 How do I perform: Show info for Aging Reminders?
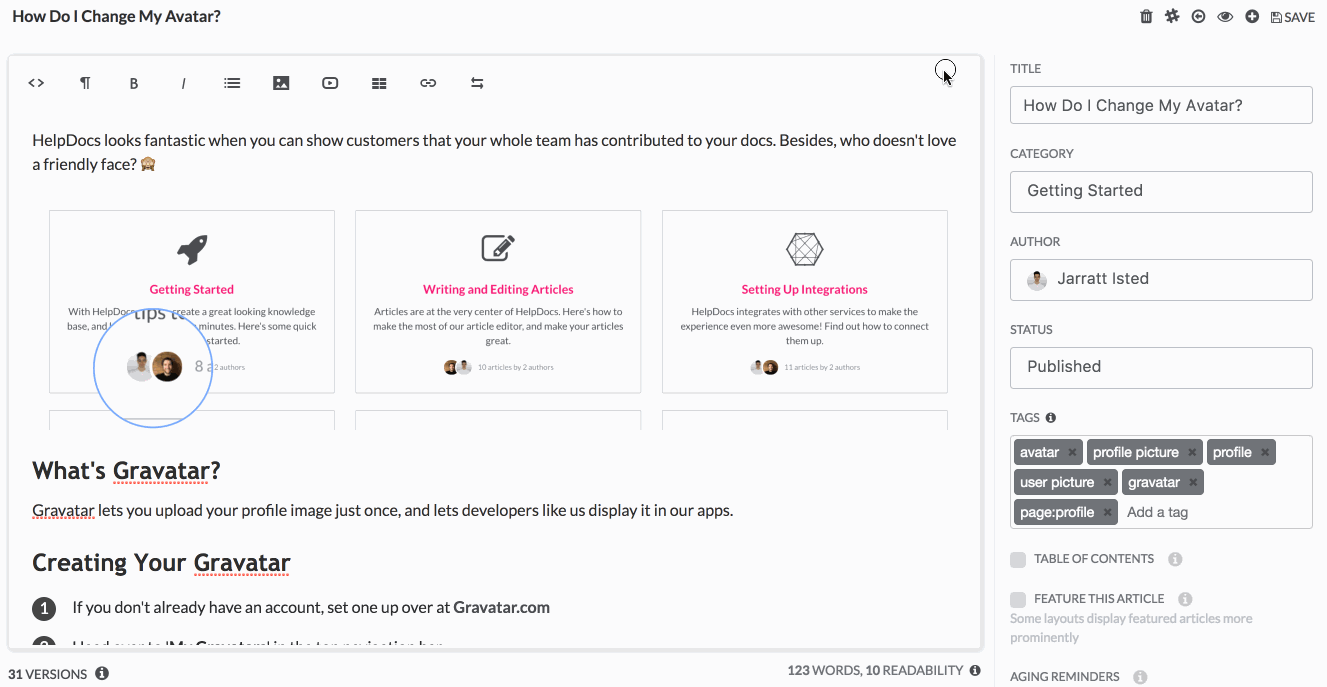coord(1140,677)
